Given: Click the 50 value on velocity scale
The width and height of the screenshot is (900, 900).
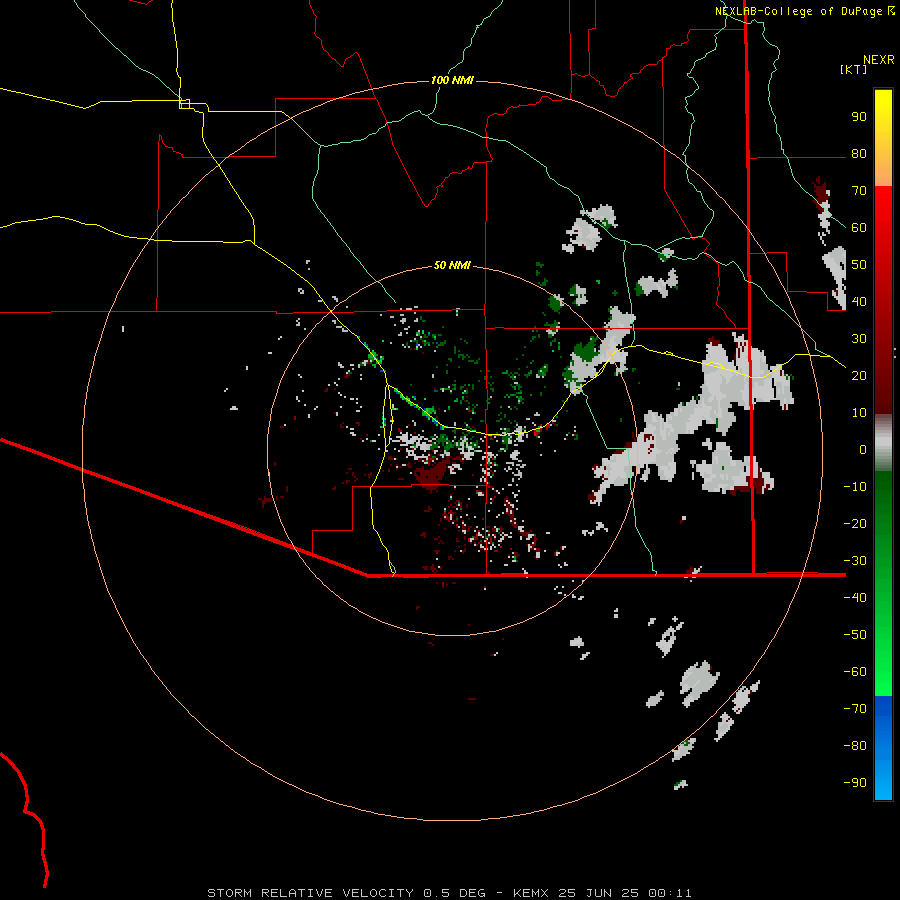Looking at the screenshot, I should pos(859,265).
